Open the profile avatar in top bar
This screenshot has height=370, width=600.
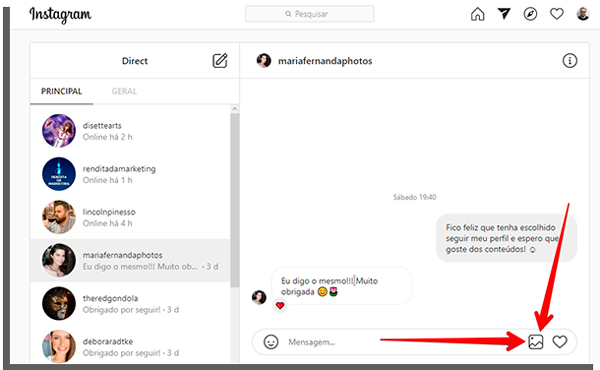click(583, 14)
